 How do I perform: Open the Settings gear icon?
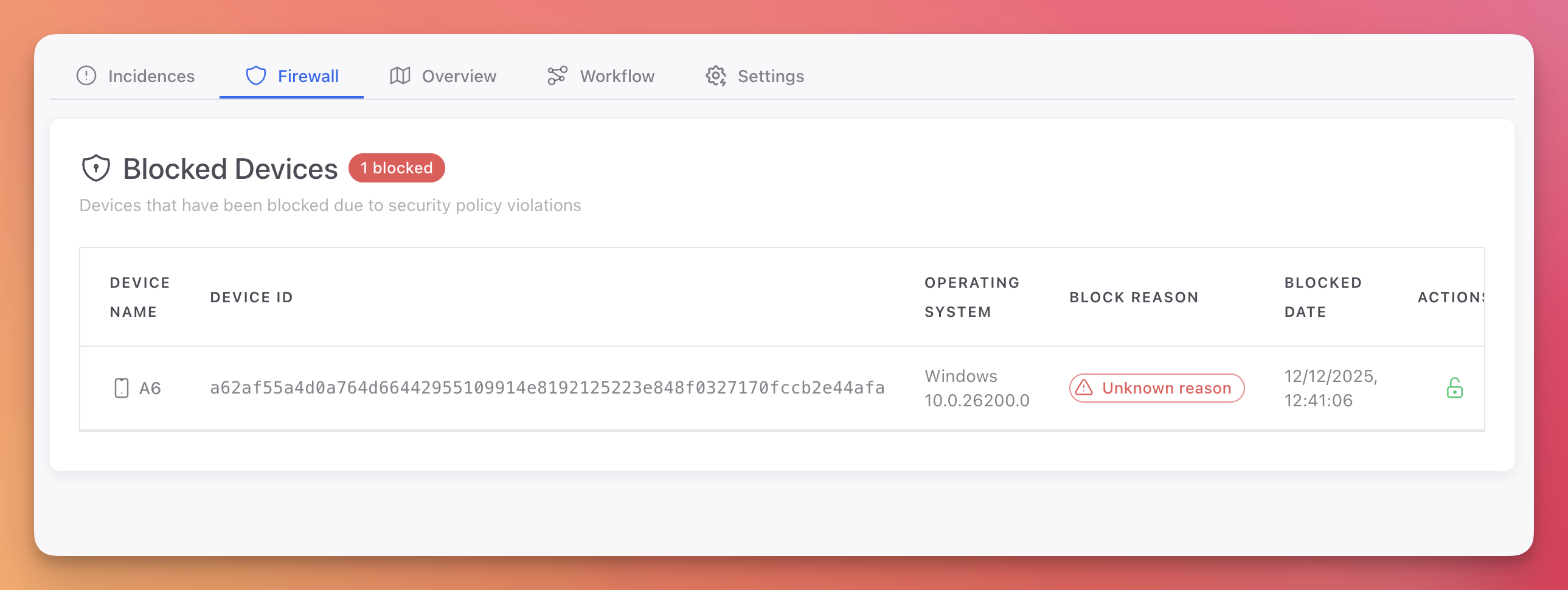point(716,75)
